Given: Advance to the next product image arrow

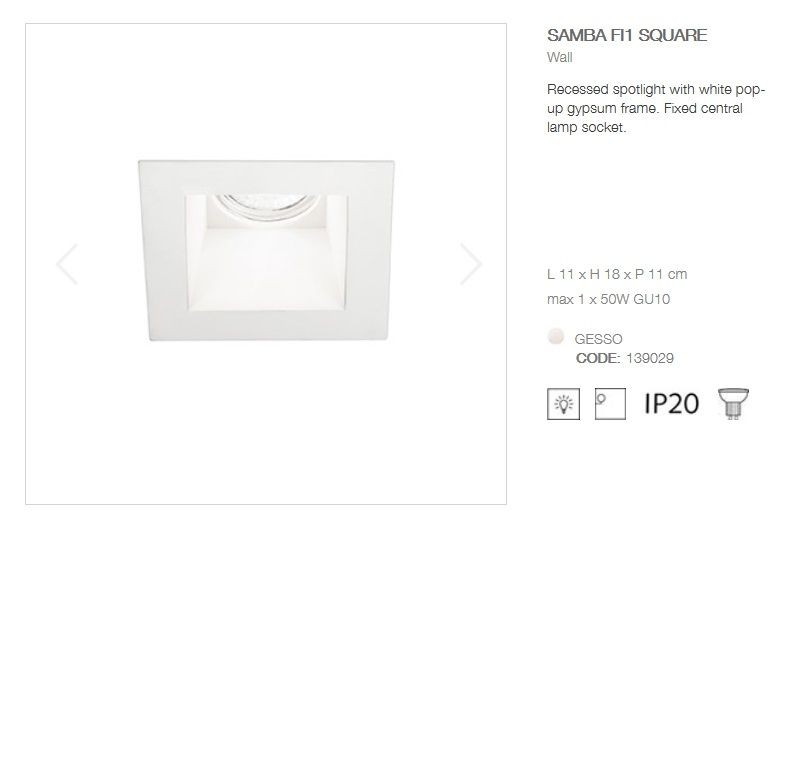Looking at the screenshot, I should point(471,264).
